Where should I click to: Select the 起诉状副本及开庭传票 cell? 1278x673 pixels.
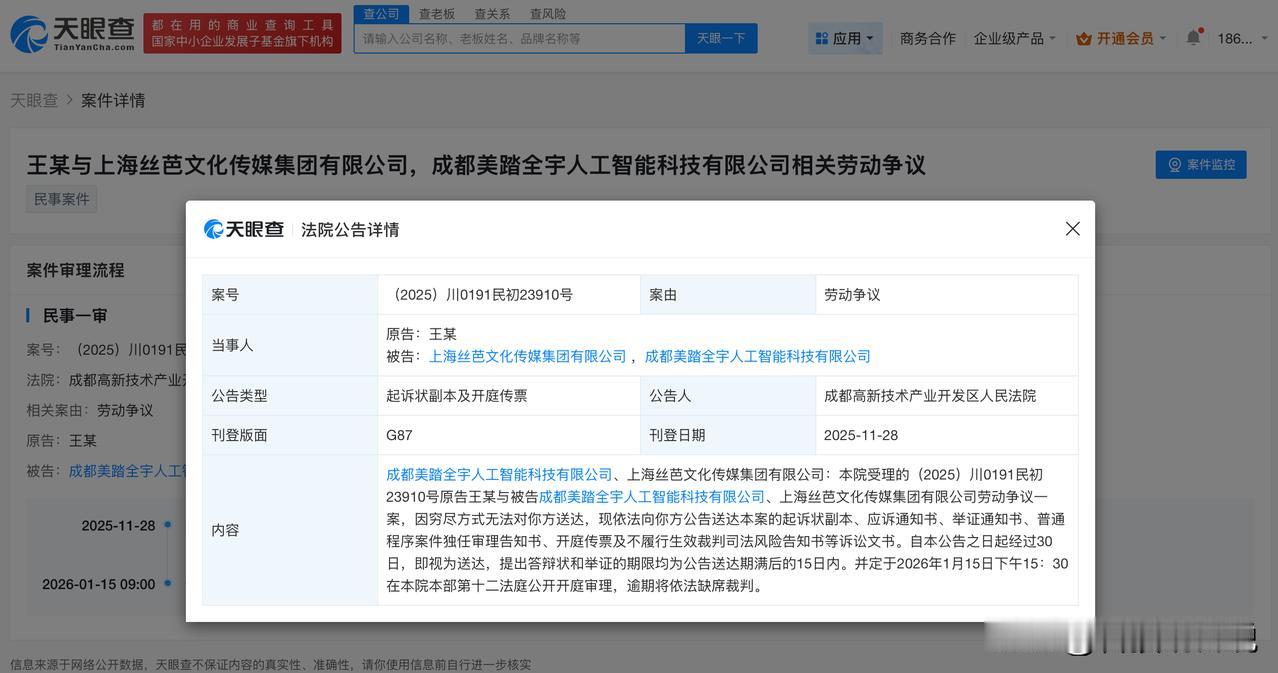click(x=509, y=396)
